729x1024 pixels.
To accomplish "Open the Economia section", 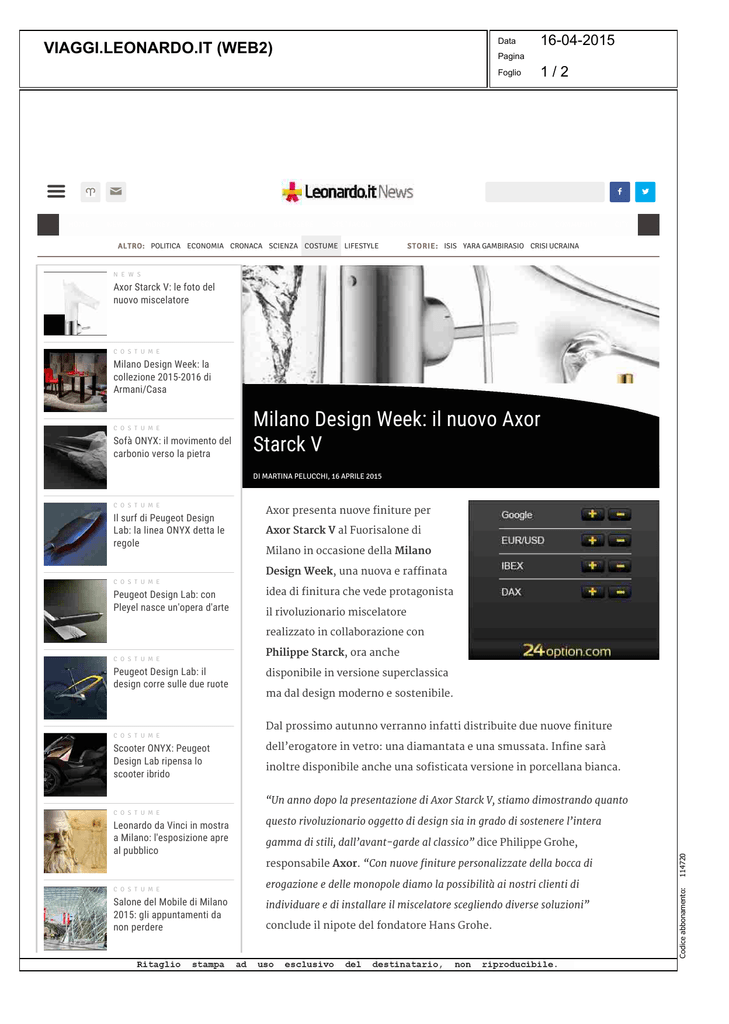I will [x=205, y=246].
